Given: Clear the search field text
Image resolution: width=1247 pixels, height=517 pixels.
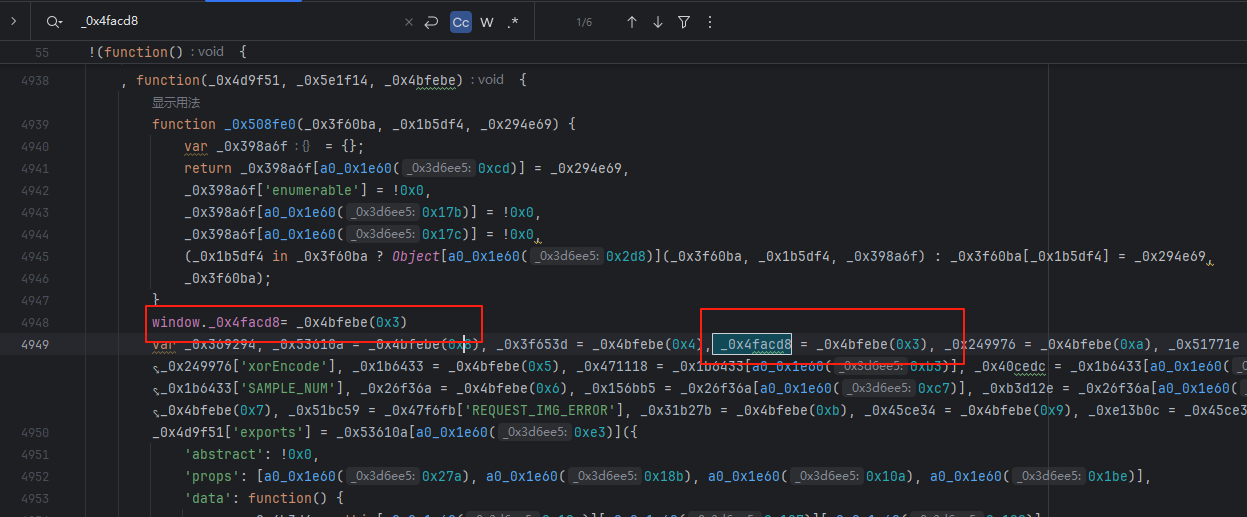Looking at the screenshot, I should [409, 22].
